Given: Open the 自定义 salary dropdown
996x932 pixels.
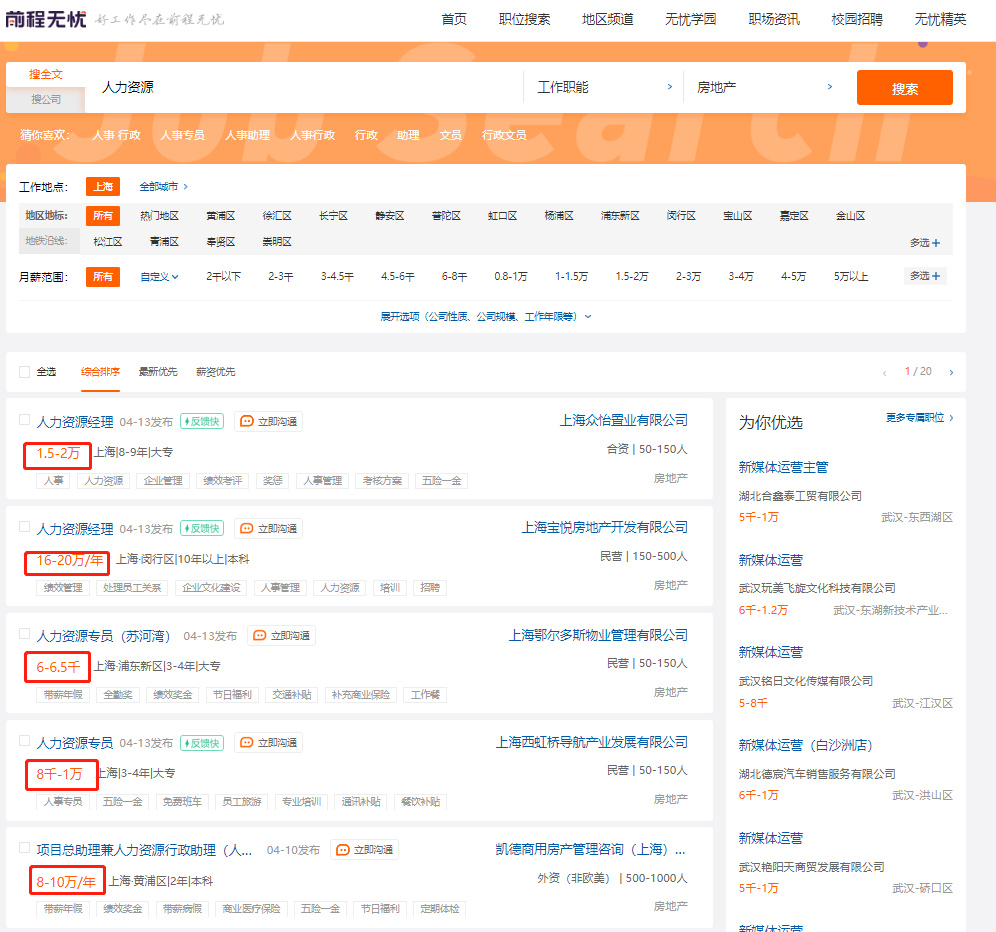Looking at the screenshot, I should coord(159,277).
